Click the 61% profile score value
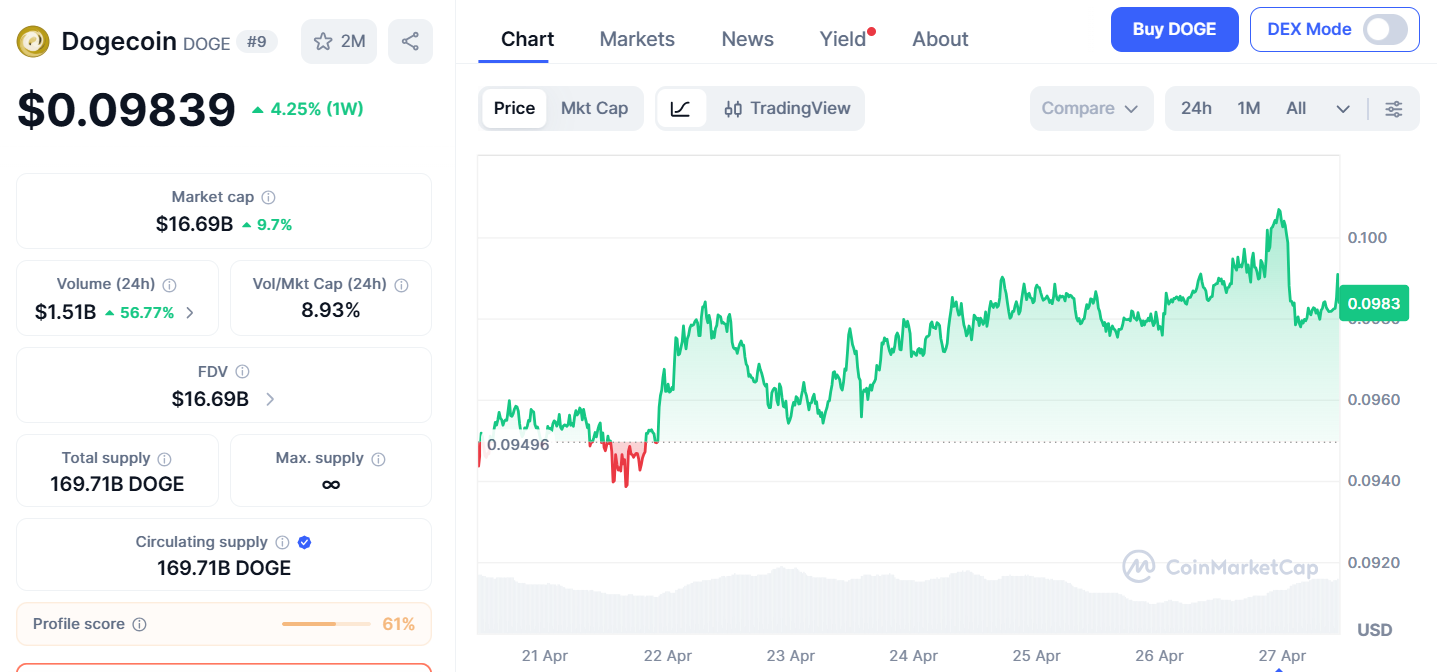 tap(398, 624)
